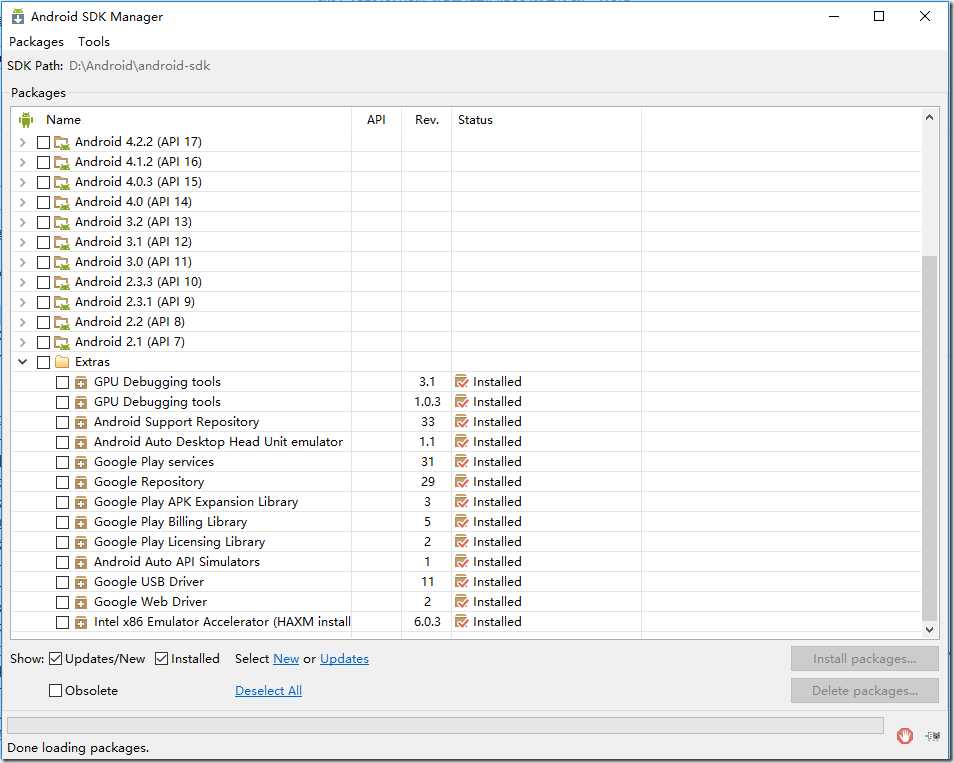Select the Google Web Driver row text
This screenshot has height=763, width=954.
point(150,602)
